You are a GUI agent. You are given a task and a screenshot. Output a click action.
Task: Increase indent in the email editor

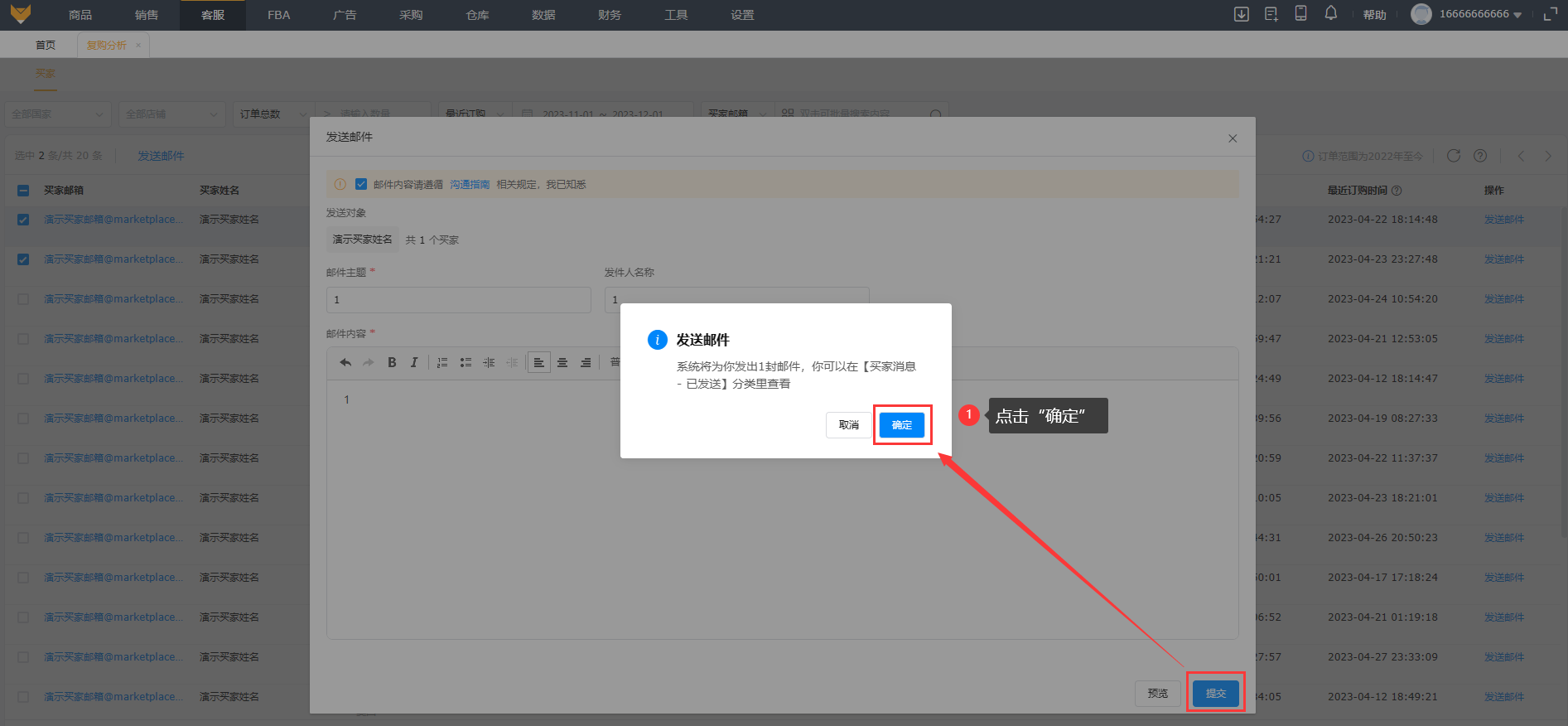tap(489, 362)
